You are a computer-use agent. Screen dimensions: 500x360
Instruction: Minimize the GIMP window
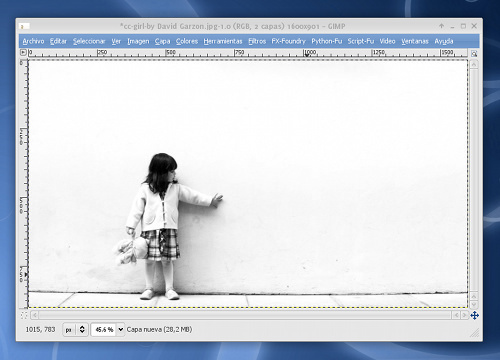tap(452, 26)
